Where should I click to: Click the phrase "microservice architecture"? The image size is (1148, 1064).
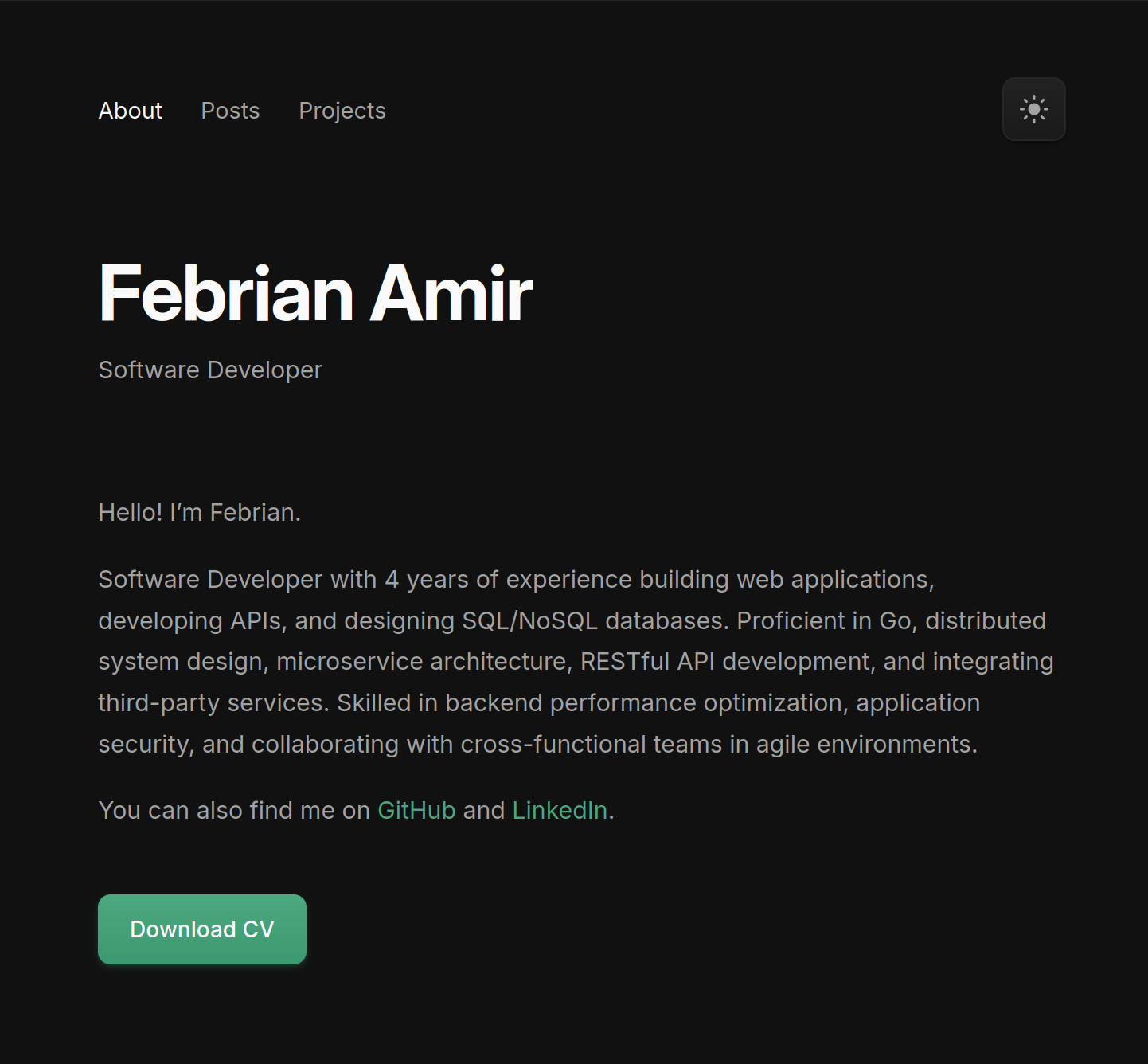point(422,662)
